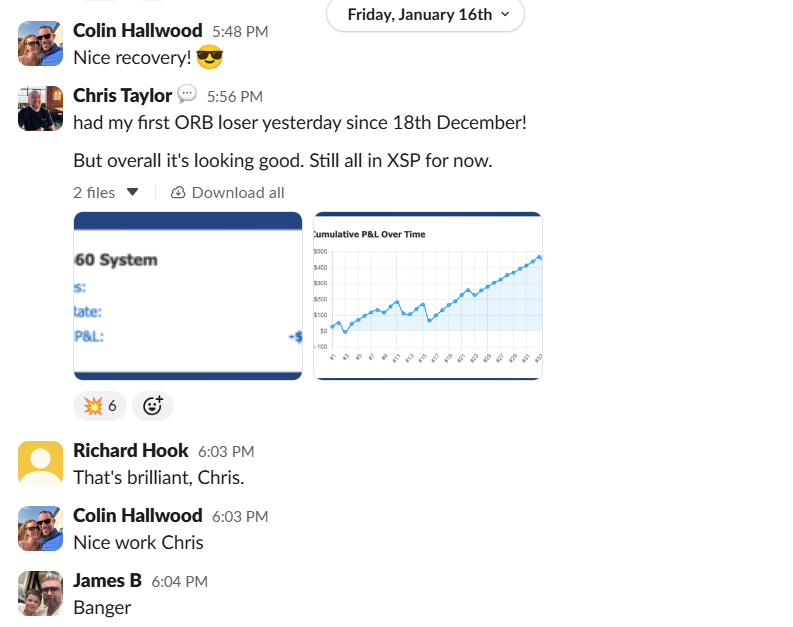The image size is (793, 627).
Task: Click Richard Hook's yellow default avatar
Action: pos(40,463)
